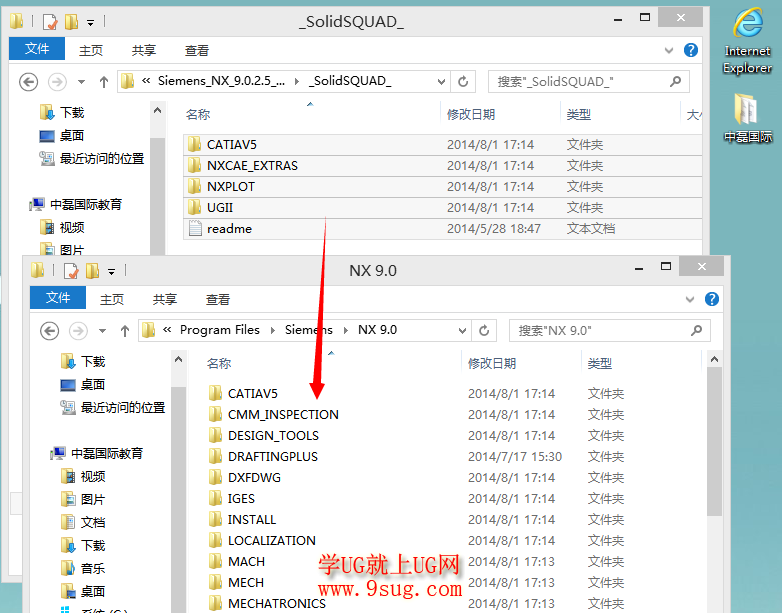Open 查看 tab in _SolidSQUAD_ window
This screenshot has height=613, width=782.
pos(196,50)
